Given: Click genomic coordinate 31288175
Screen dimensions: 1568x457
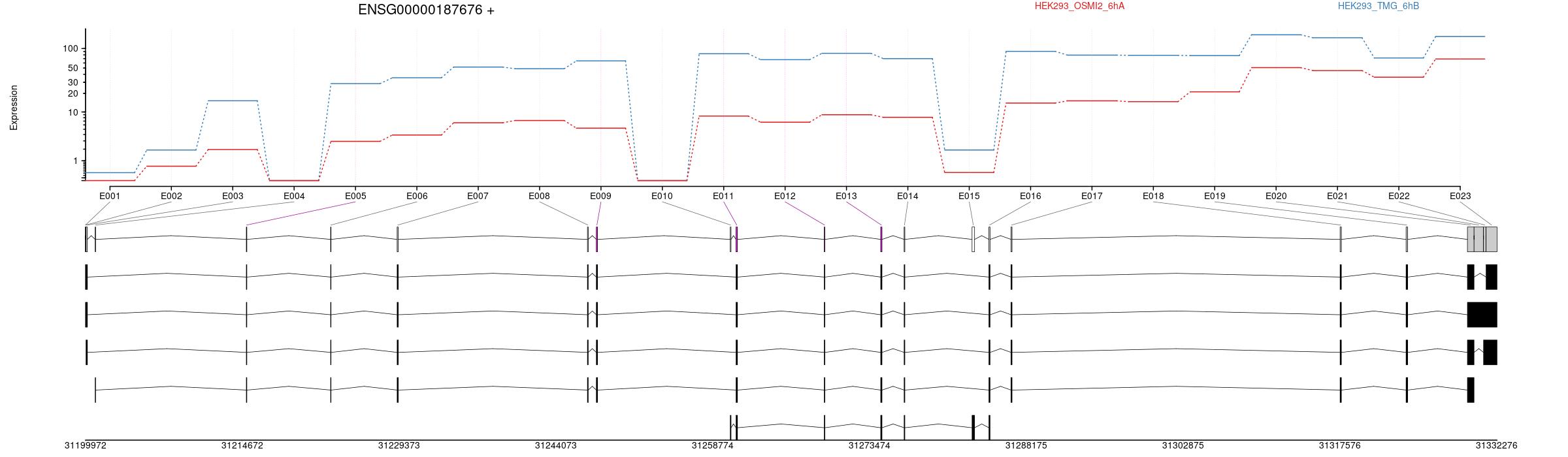Looking at the screenshot, I should pos(1026,446).
